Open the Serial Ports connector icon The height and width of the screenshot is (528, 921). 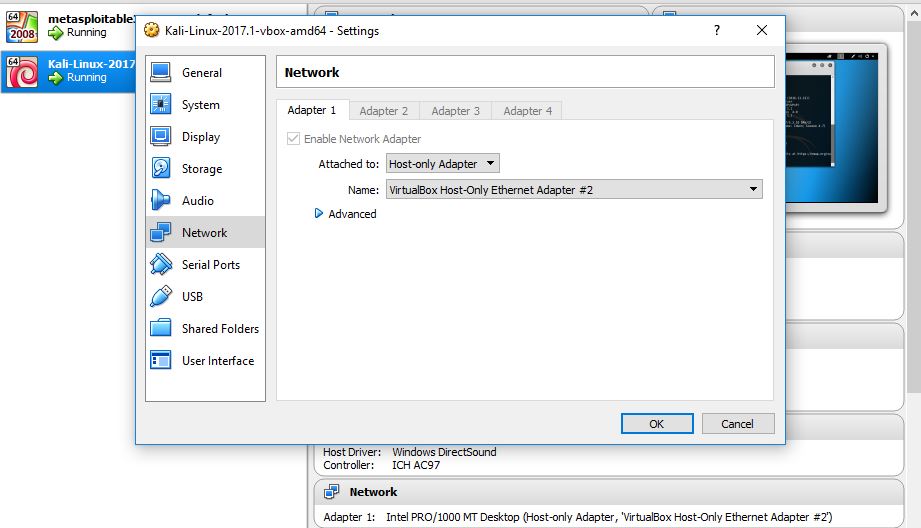tap(160, 264)
